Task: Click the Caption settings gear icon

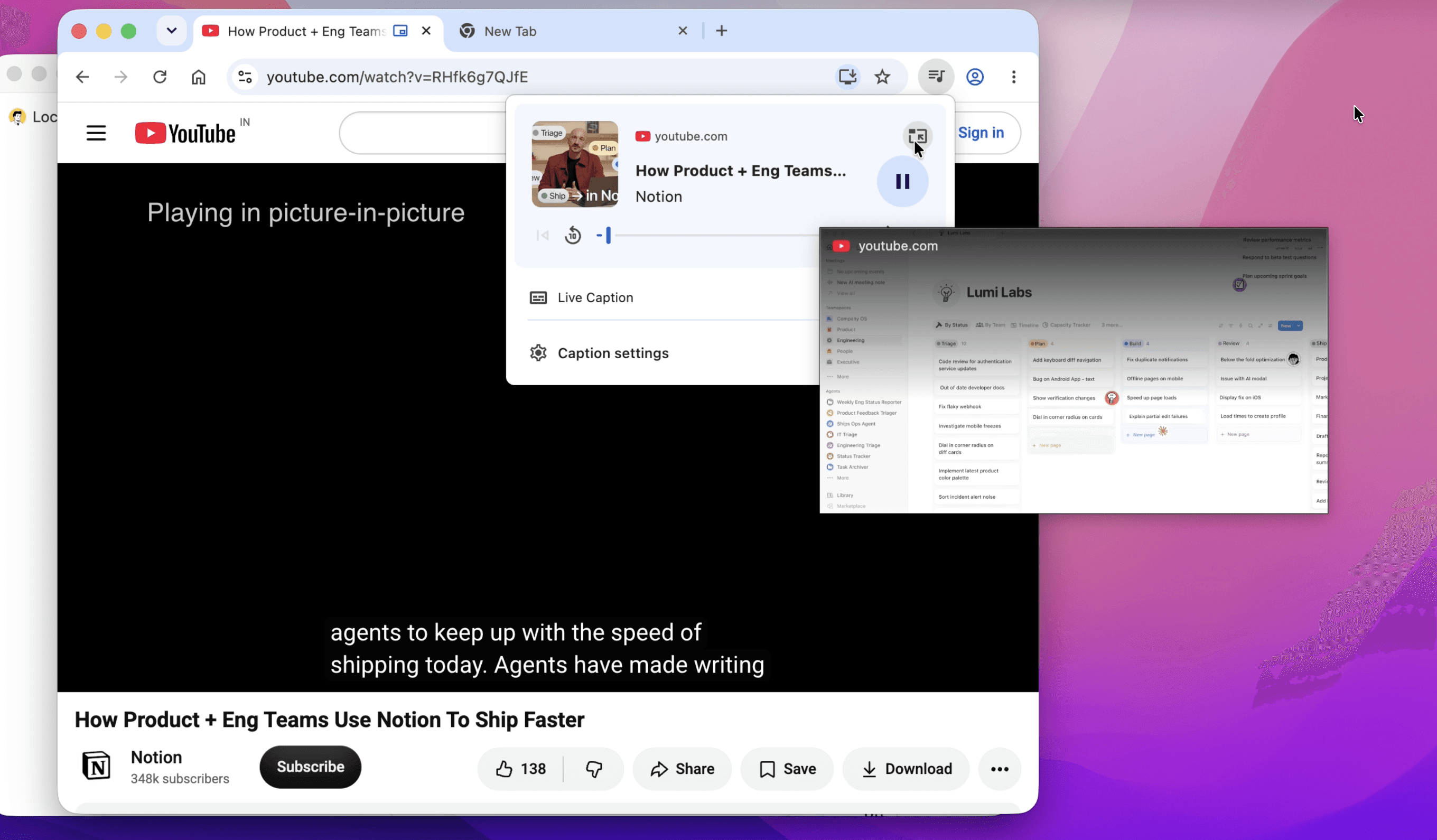Action: pyautogui.click(x=538, y=353)
